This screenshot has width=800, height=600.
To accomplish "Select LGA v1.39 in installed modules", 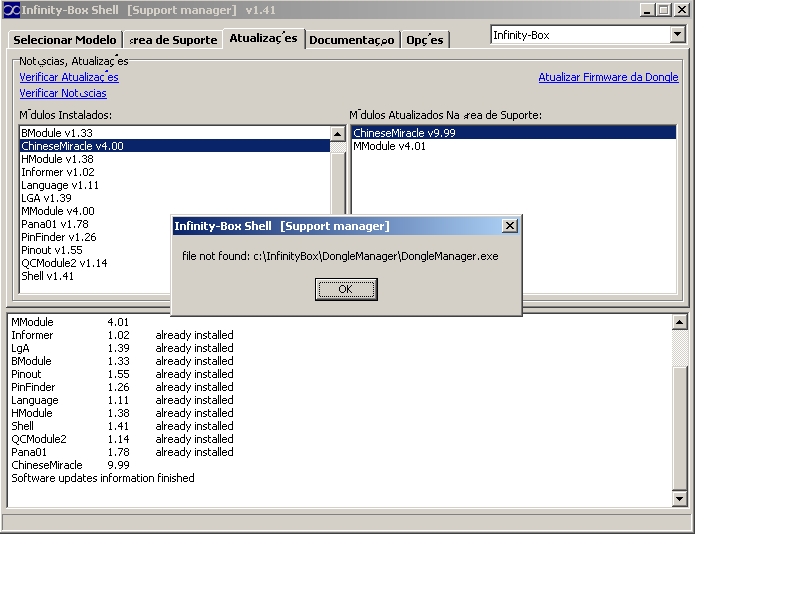I will 175,198.
